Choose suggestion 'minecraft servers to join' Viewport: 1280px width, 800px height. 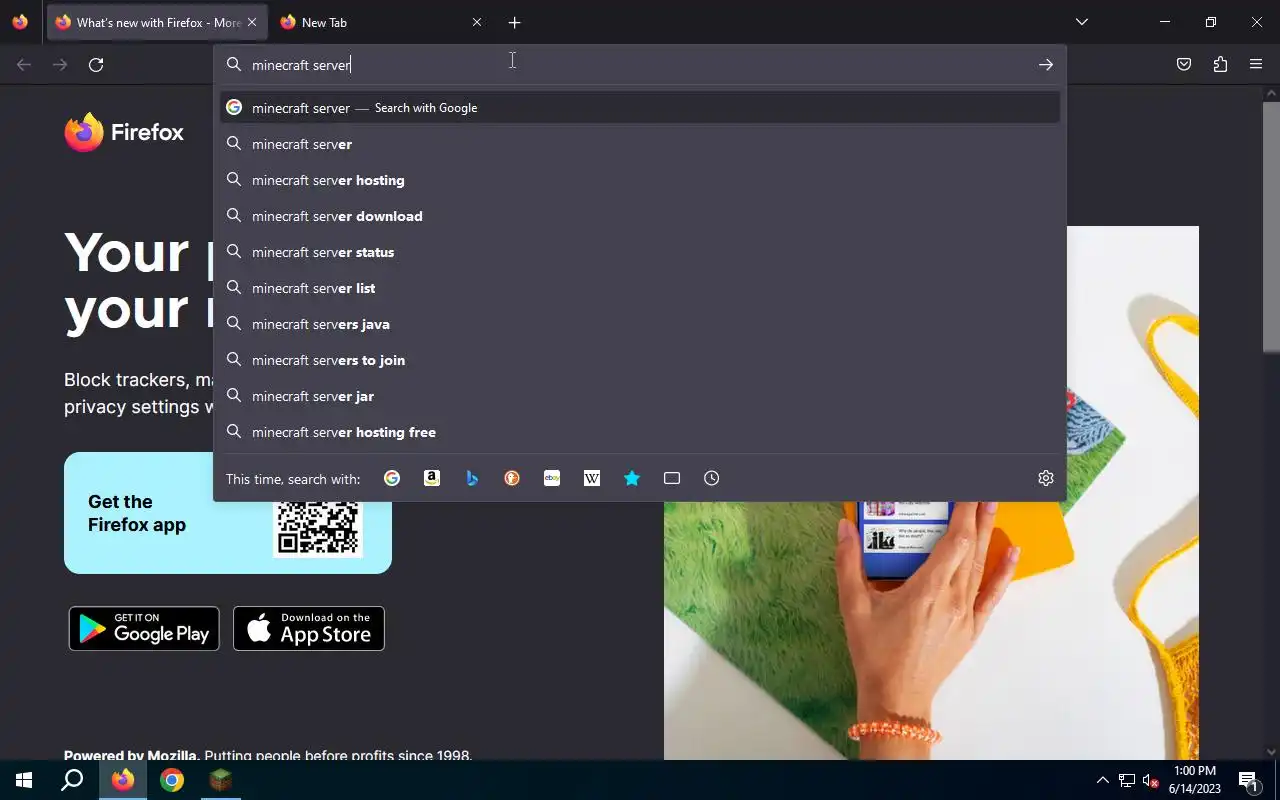pos(640,360)
